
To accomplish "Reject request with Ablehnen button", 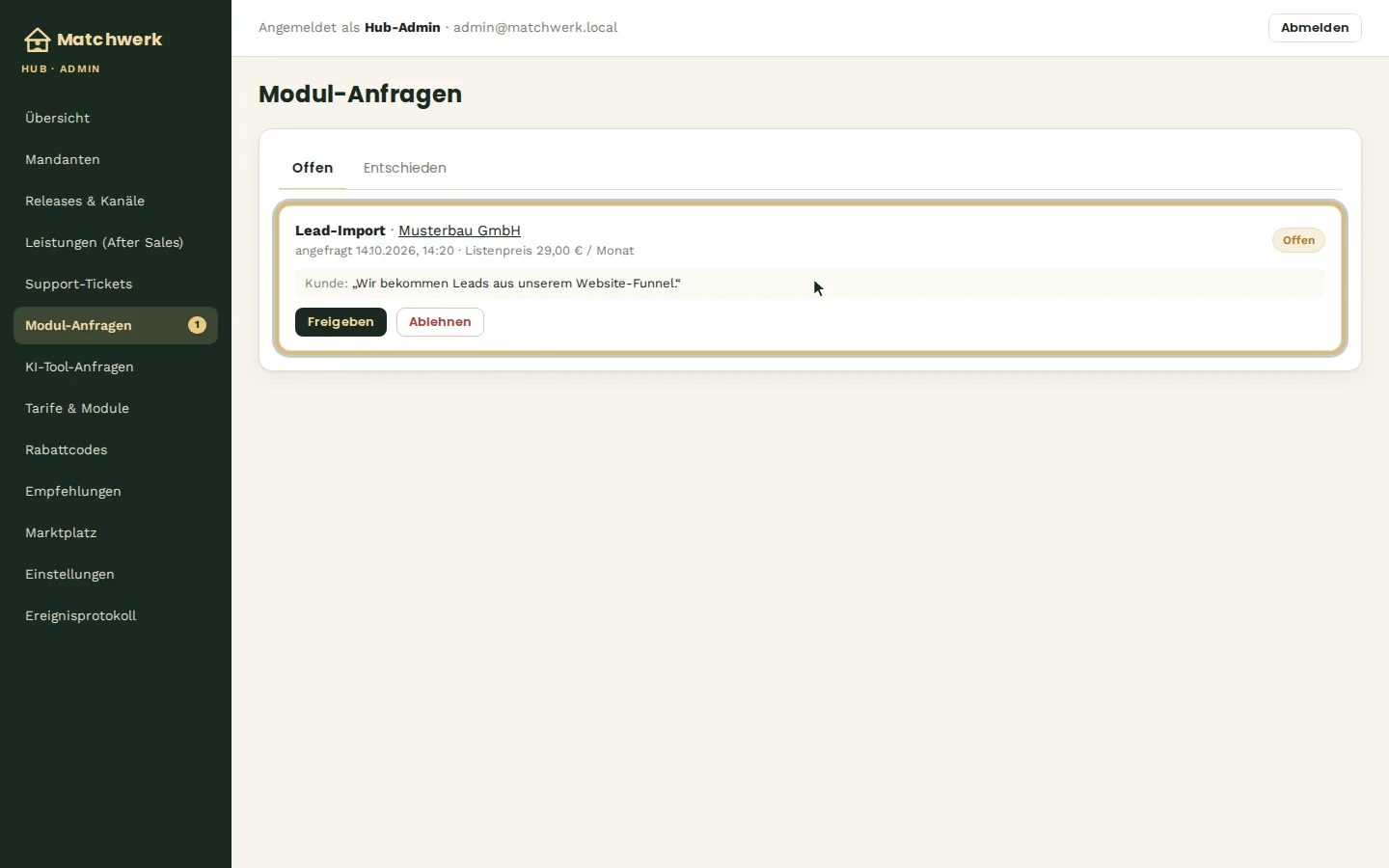I will [x=440, y=322].
